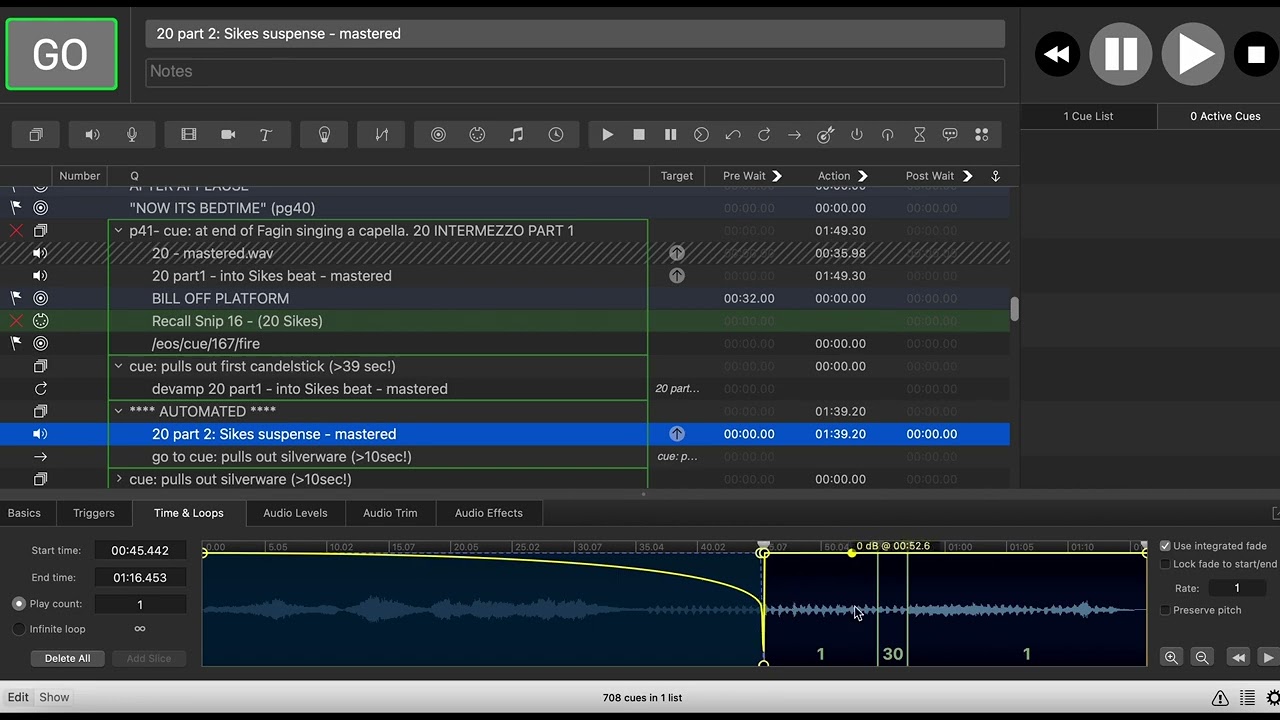Zoom out on the waveform
This screenshot has width=1280, height=720.
click(x=1202, y=657)
